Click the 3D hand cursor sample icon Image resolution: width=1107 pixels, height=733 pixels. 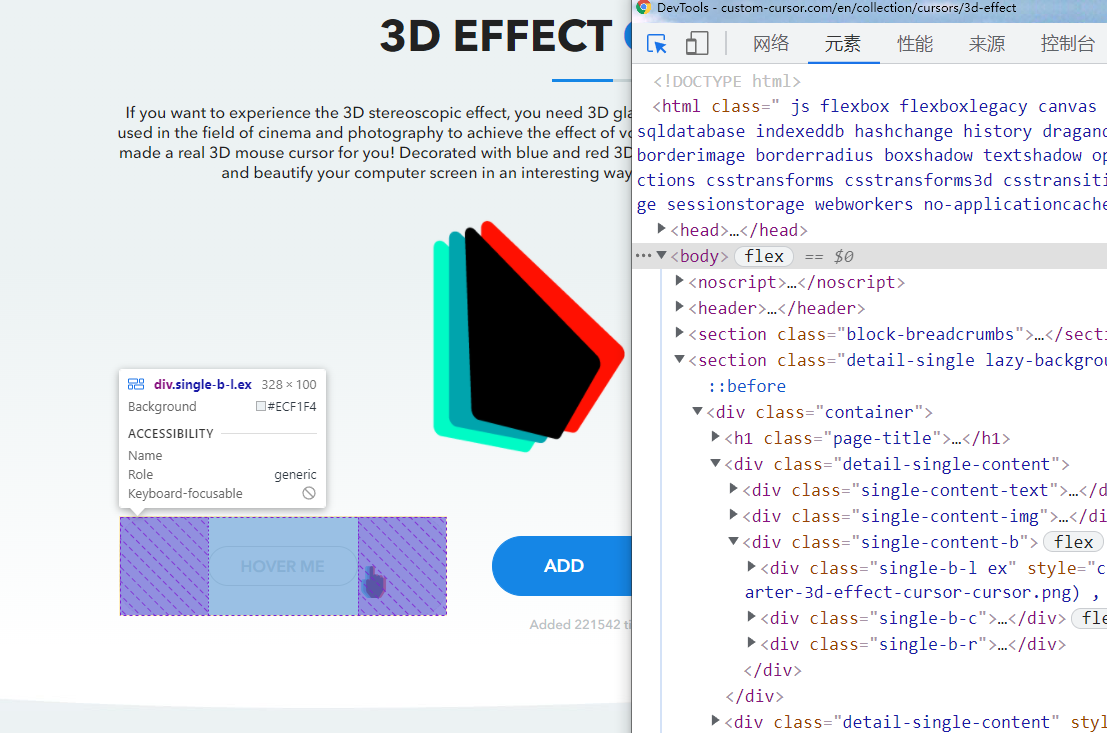pyautogui.click(x=374, y=582)
